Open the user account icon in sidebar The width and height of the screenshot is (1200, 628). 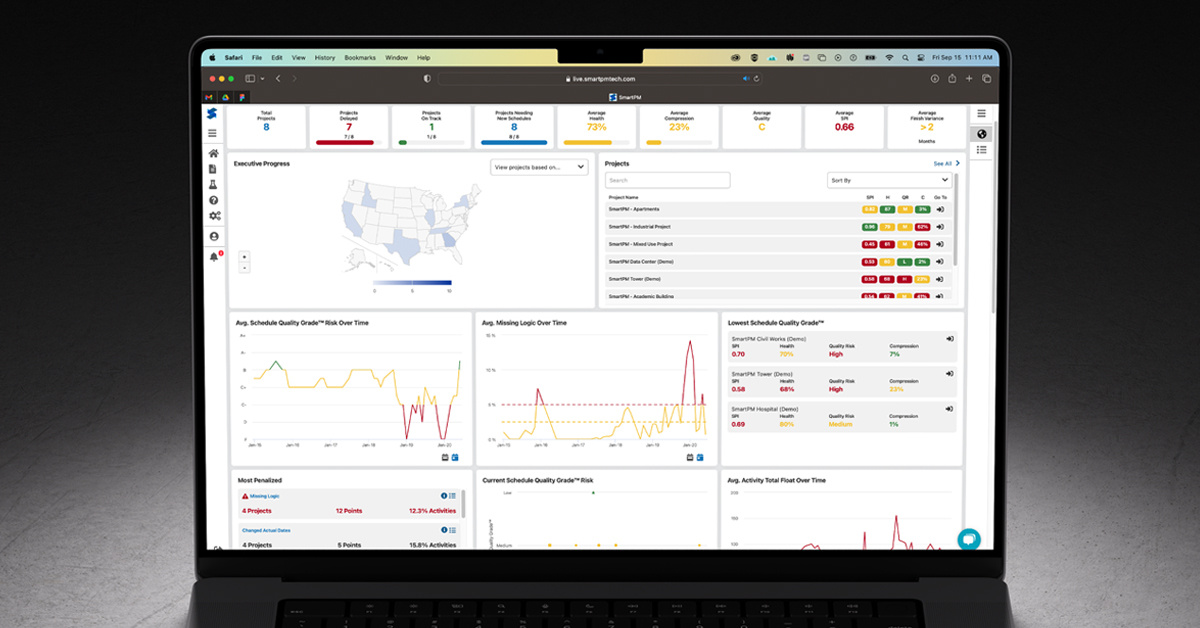pos(214,236)
